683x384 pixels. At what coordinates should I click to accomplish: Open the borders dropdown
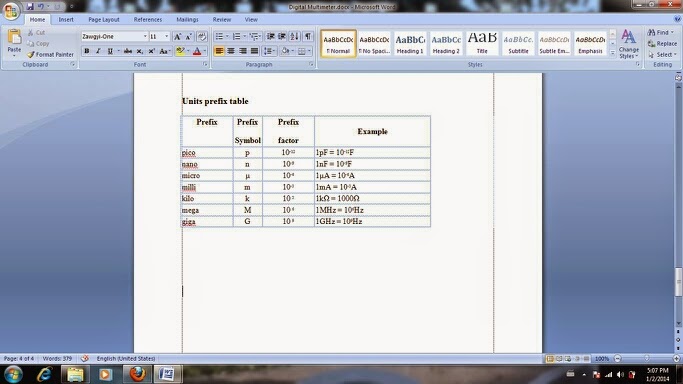pos(309,51)
